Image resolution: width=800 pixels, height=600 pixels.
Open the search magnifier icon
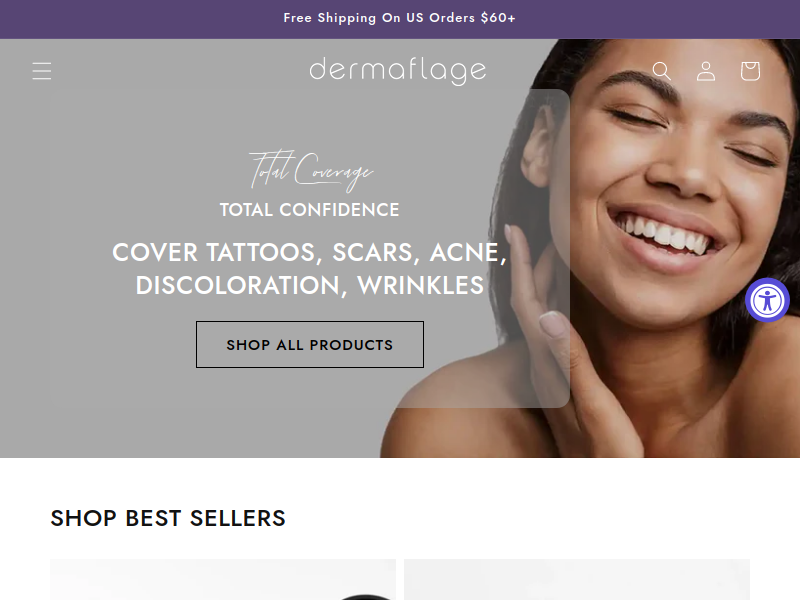[x=661, y=71]
